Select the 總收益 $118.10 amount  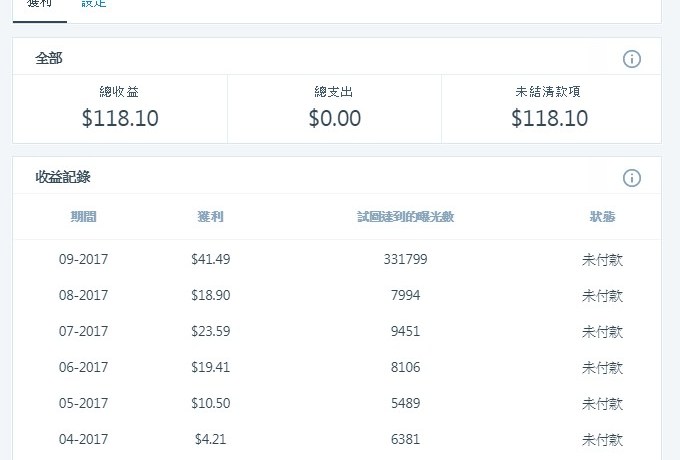coord(120,118)
